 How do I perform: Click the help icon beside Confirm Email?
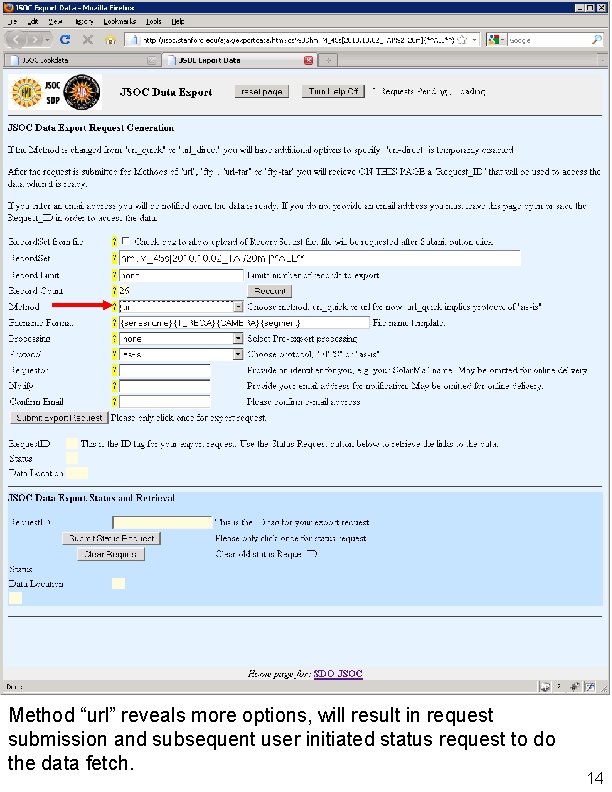coord(114,402)
